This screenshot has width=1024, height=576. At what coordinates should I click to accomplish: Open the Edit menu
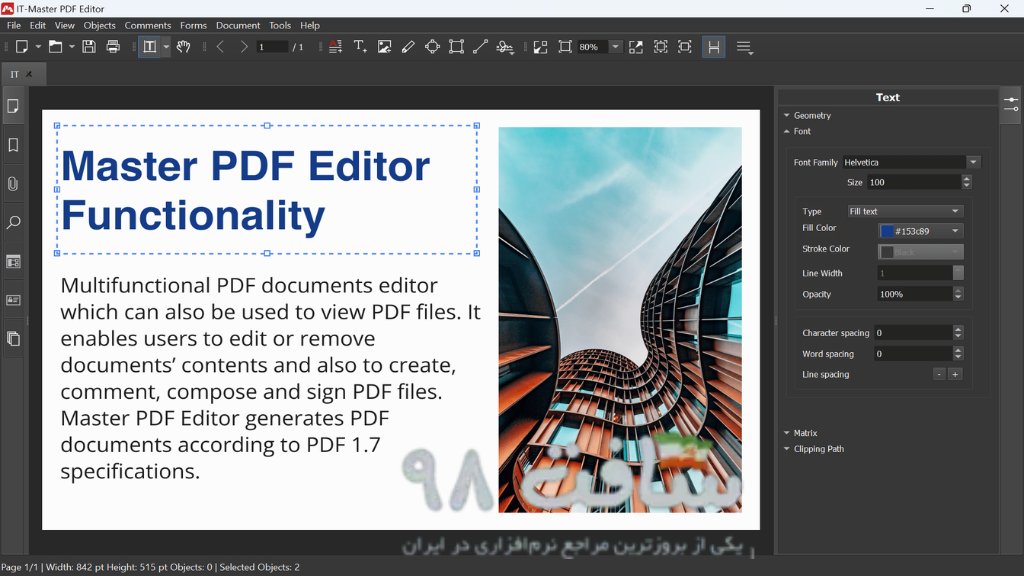coord(38,25)
